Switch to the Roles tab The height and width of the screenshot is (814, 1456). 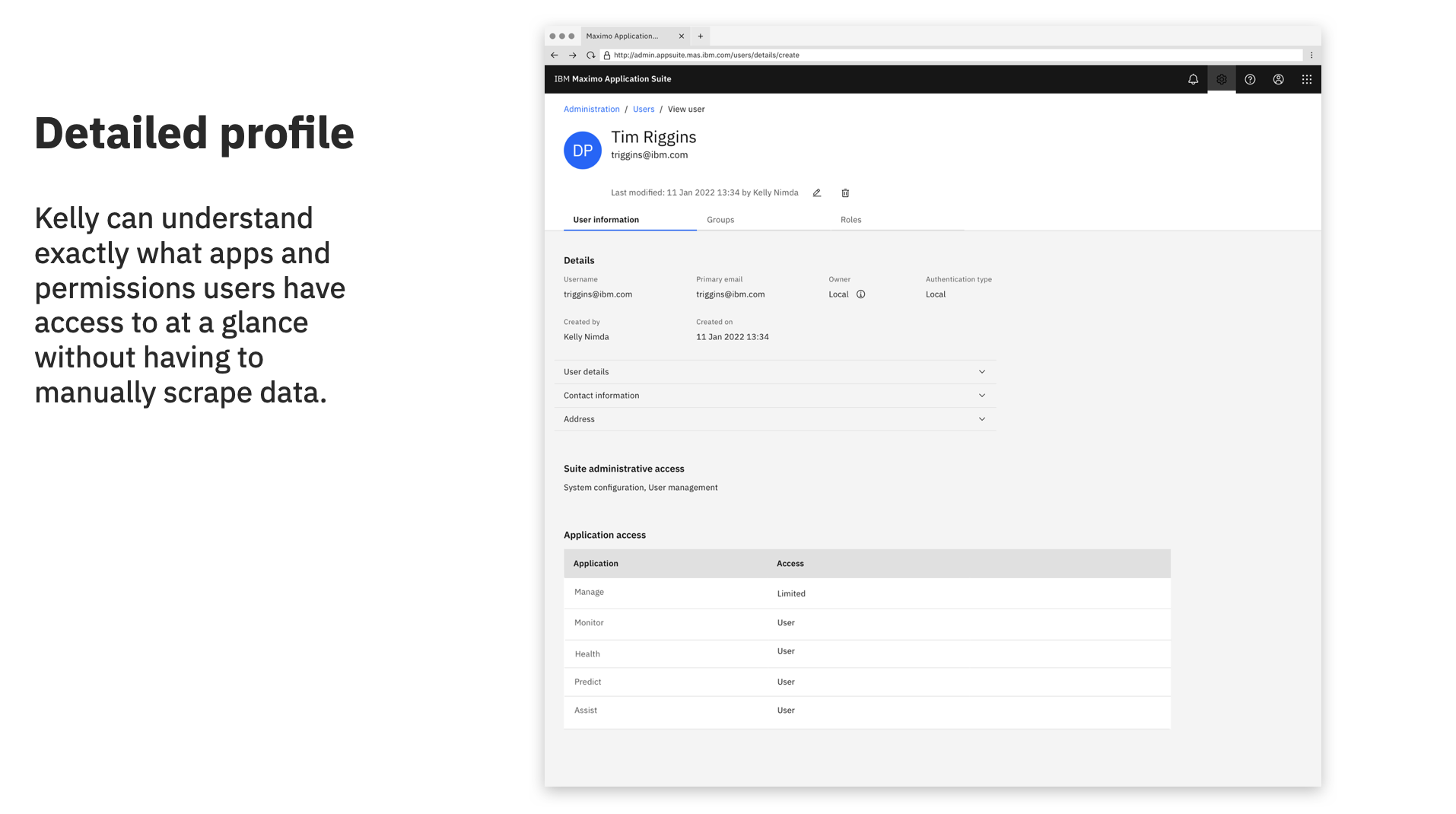pyautogui.click(x=897, y=220)
